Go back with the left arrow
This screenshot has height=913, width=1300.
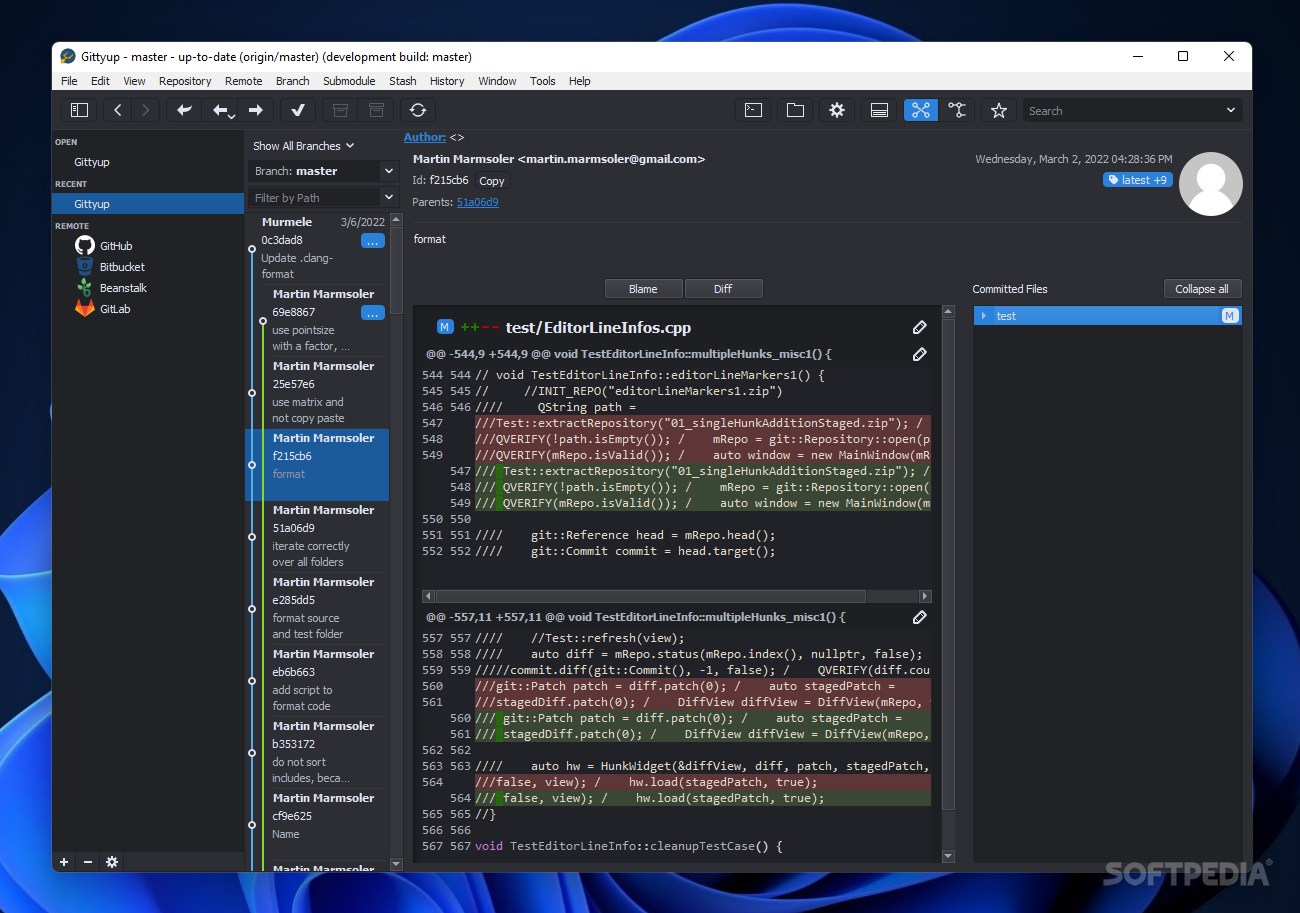(118, 110)
